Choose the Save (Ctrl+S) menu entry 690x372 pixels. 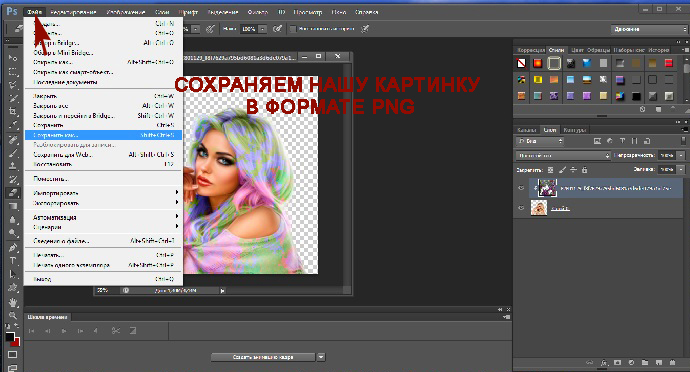point(103,125)
